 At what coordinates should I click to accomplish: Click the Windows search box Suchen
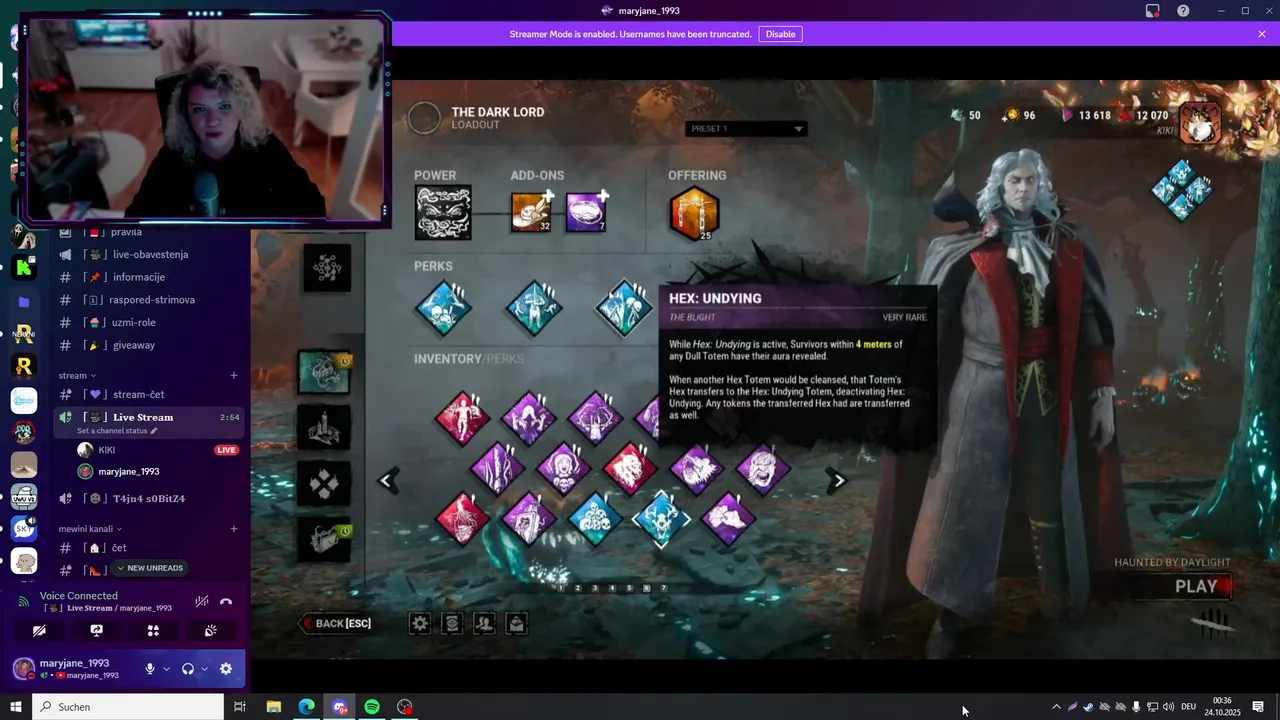click(128, 707)
